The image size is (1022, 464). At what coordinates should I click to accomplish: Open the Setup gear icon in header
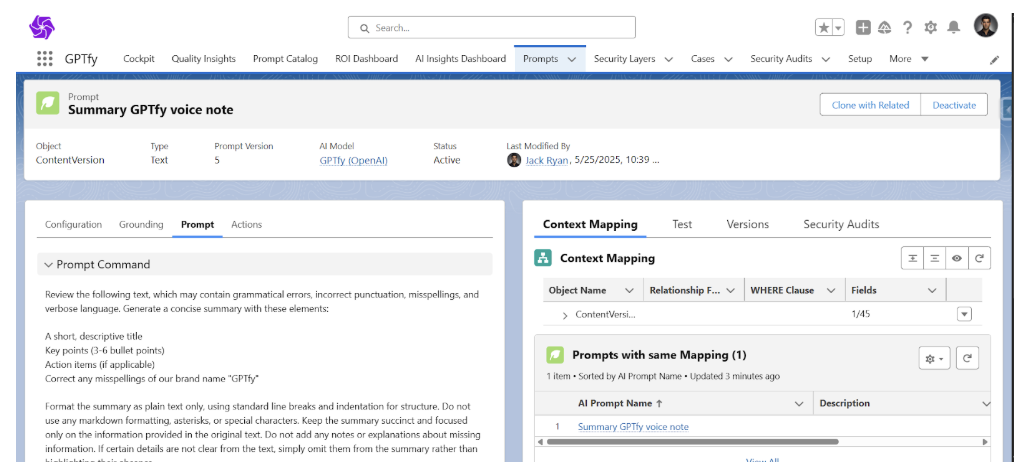tap(931, 27)
